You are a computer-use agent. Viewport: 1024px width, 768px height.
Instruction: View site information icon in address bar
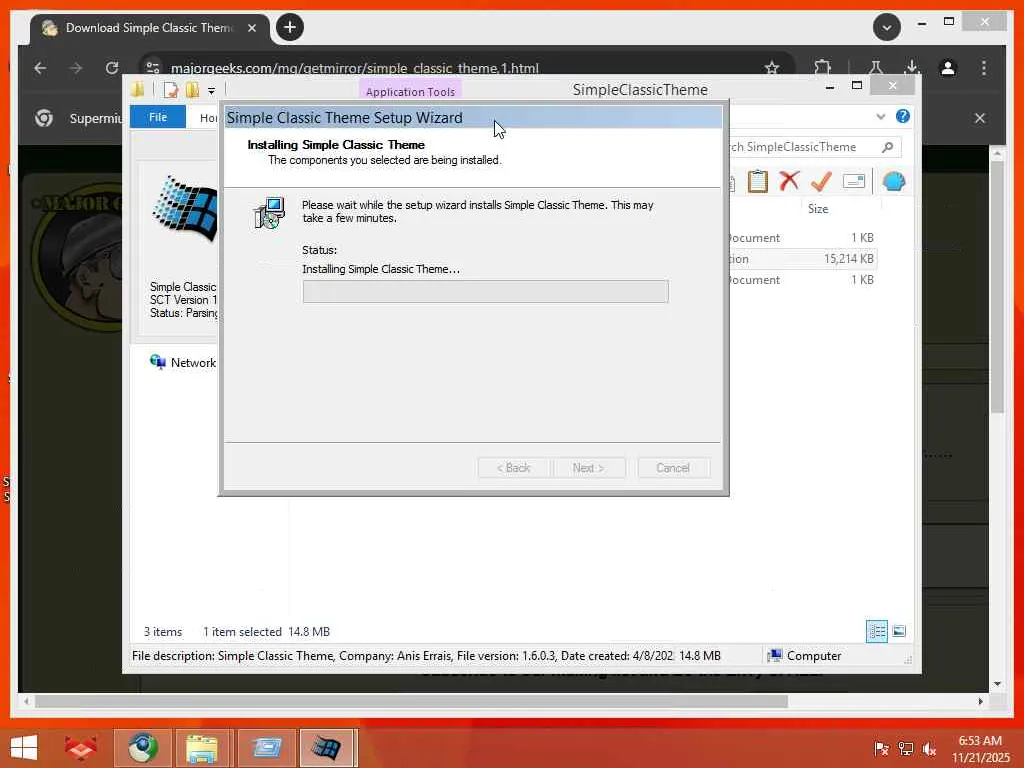tap(153, 68)
